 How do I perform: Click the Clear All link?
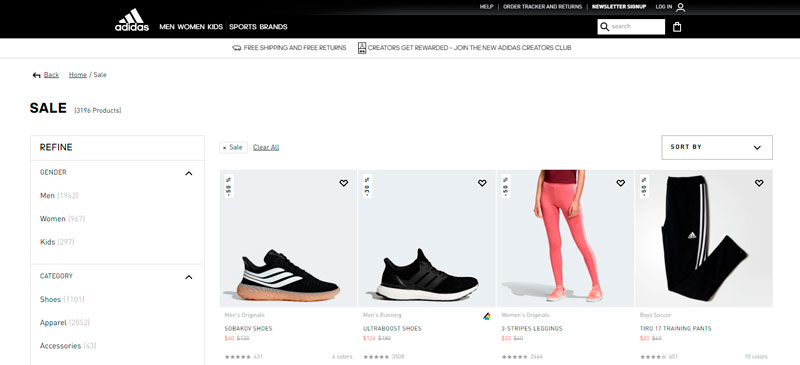[266, 148]
